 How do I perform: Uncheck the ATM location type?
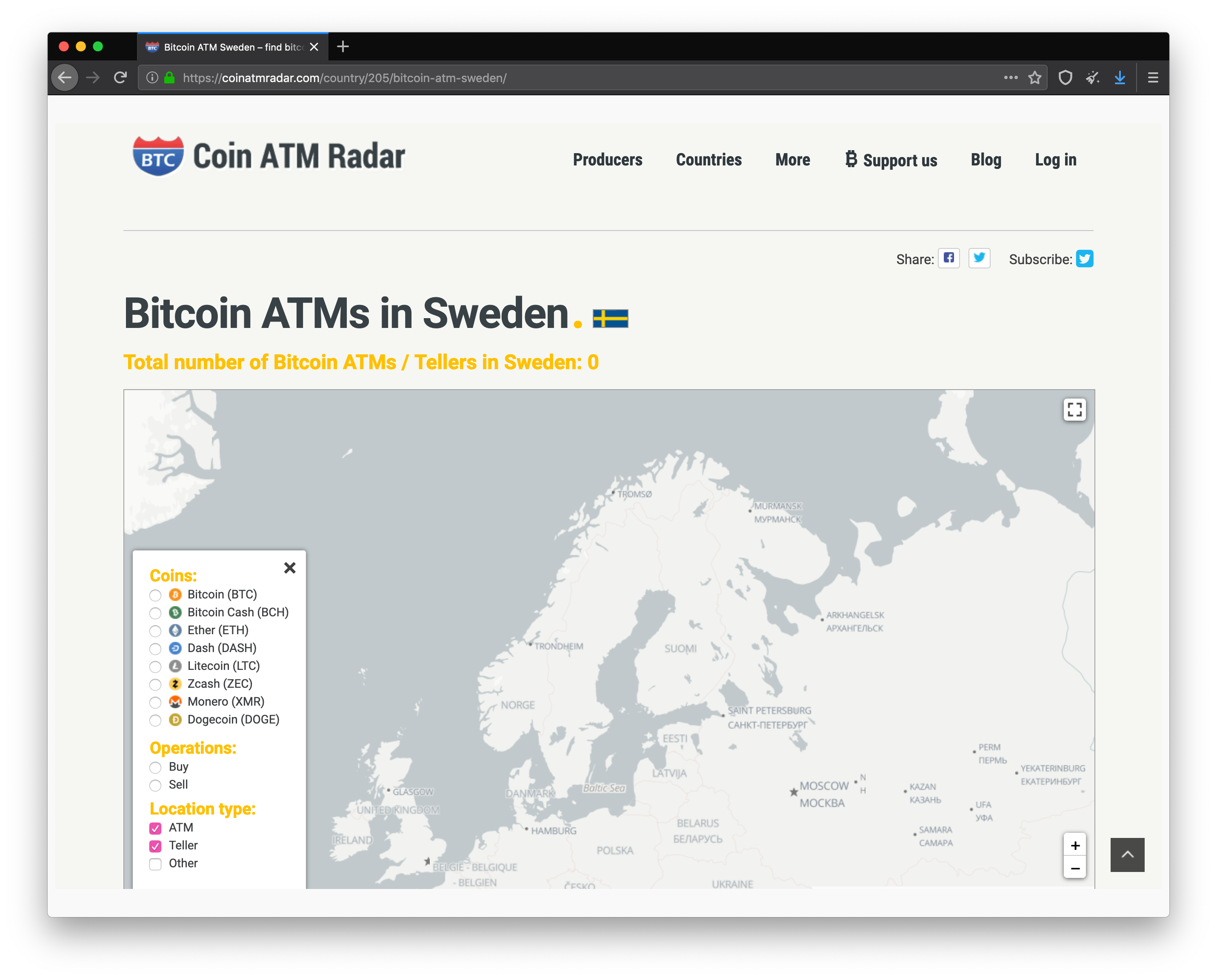[x=155, y=828]
